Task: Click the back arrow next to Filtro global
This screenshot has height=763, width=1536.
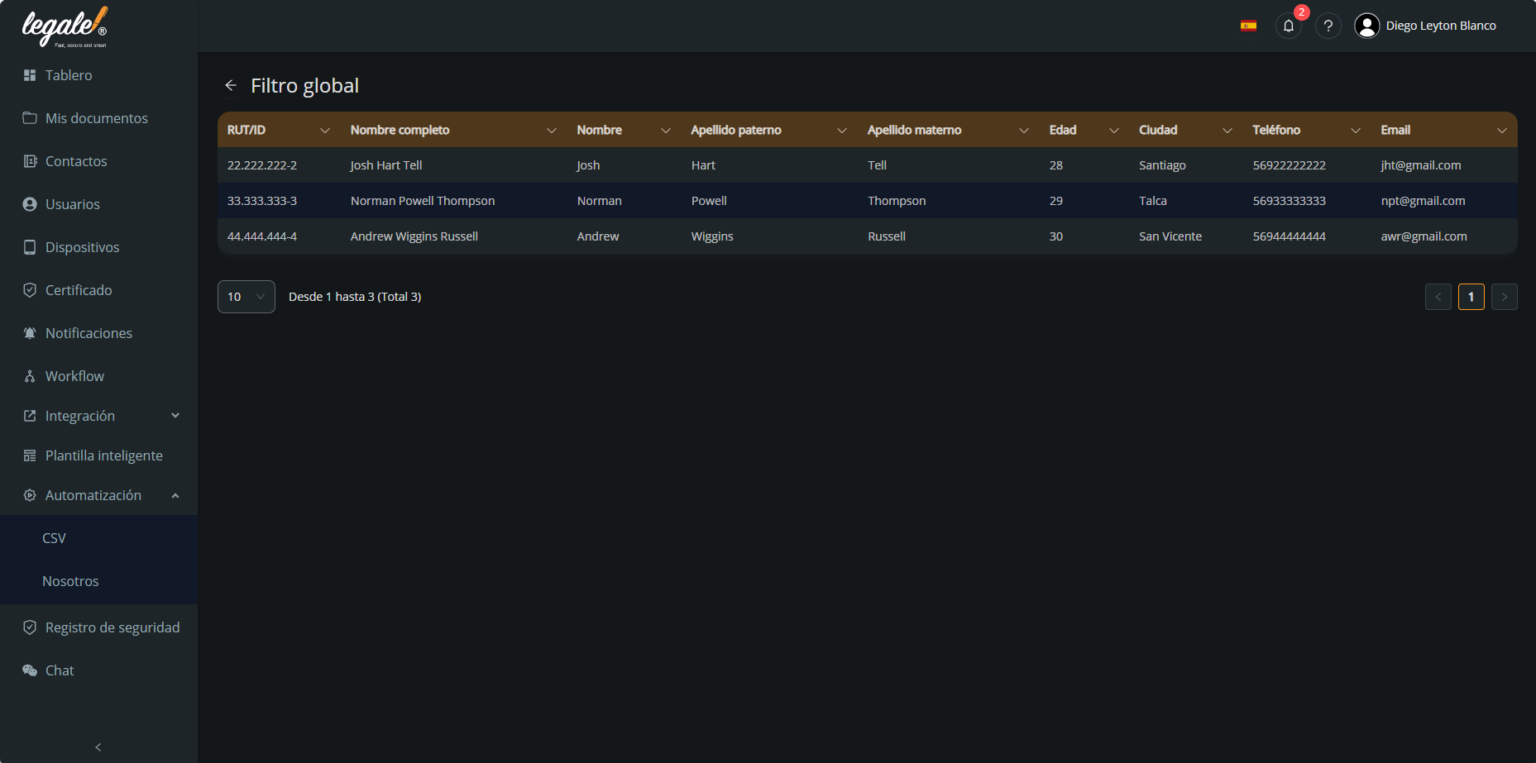Action: (230, 85)
